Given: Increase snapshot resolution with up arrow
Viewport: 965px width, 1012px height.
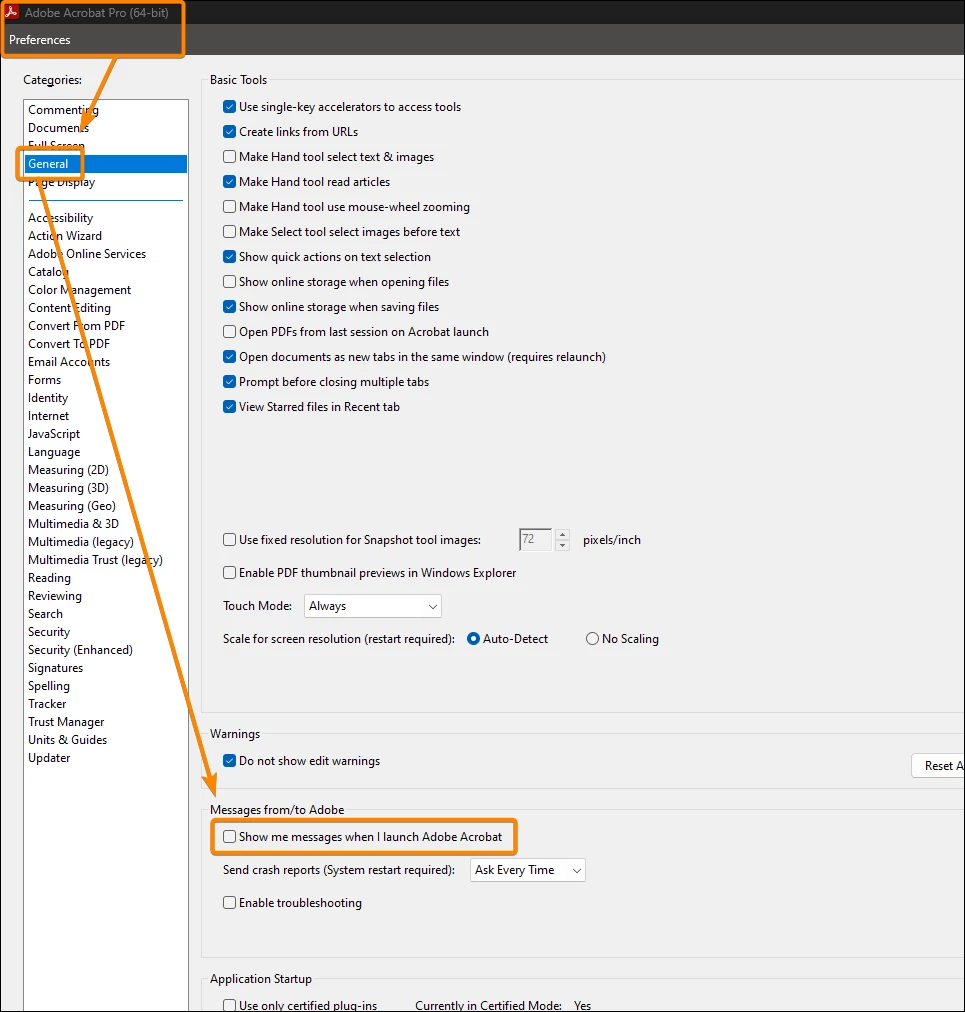Looking at the screenshot, I should pyautogui.click(x=562, y=534).
